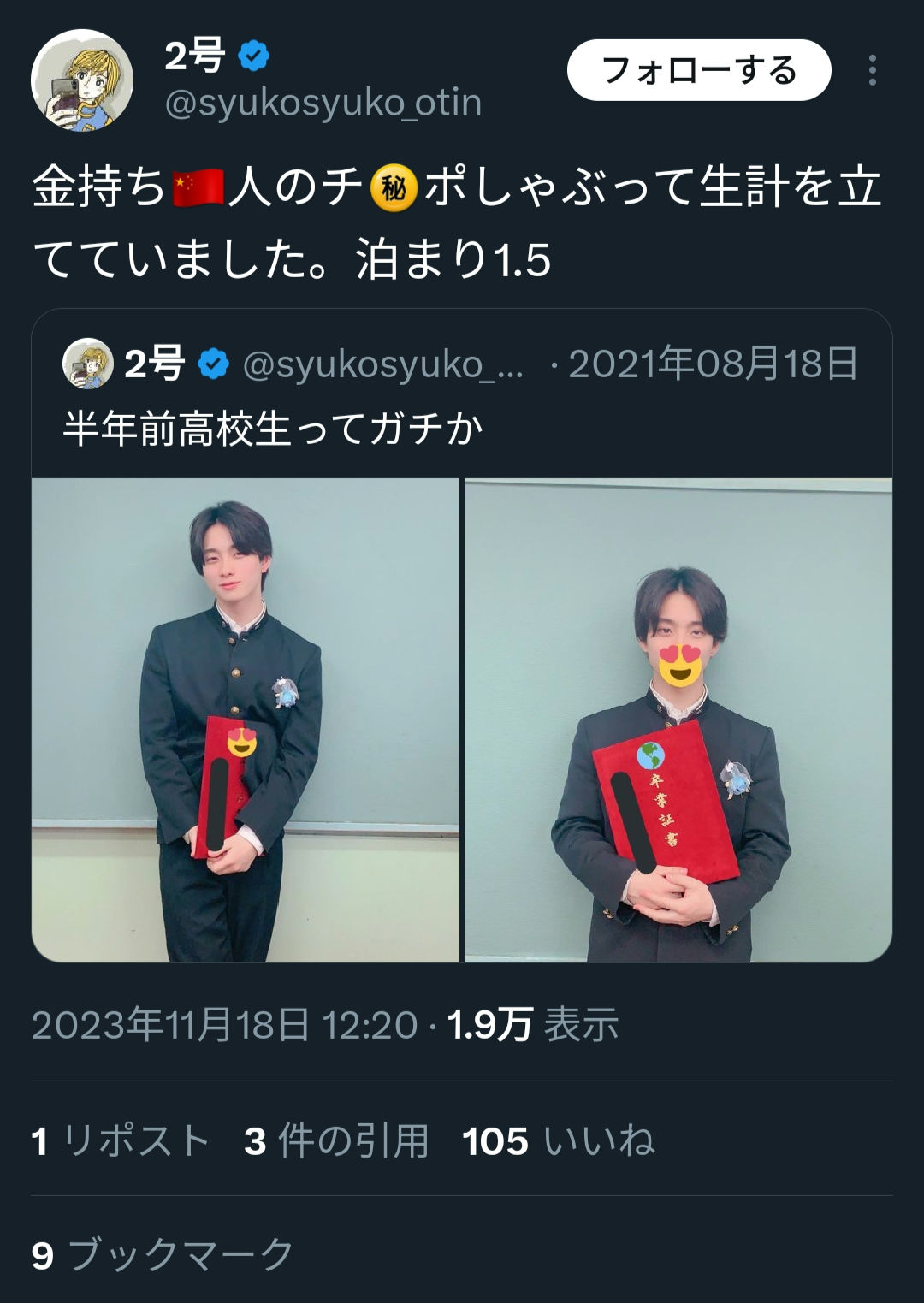Tap the small avatar in quoted tweet
The image size is (924, 1303).
coord(88,364)
